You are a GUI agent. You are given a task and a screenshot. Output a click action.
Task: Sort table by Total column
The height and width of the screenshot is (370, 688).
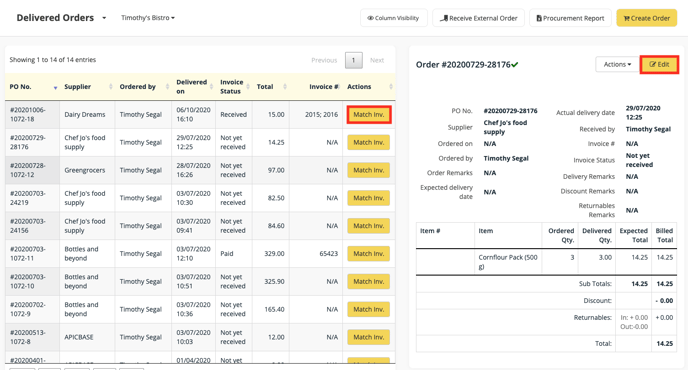pyautogui.click(x=271, y=87)
